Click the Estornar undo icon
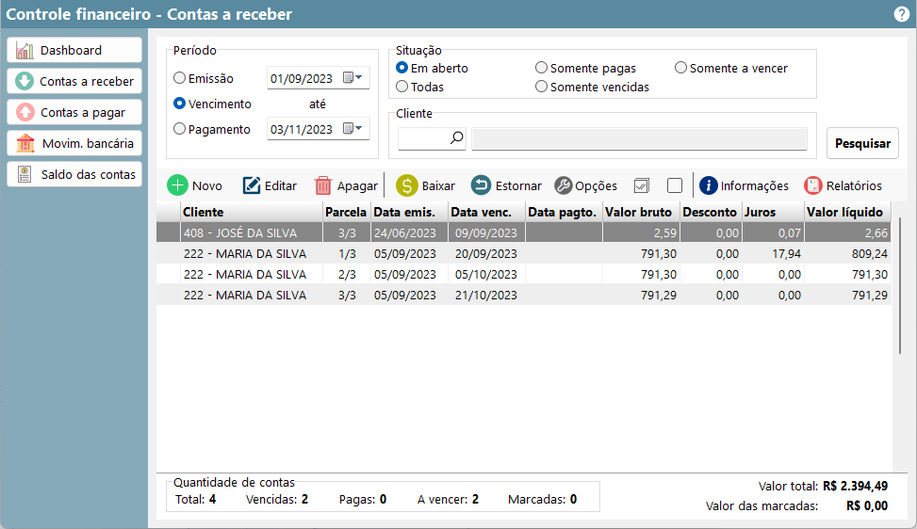 tap(481, 186)
